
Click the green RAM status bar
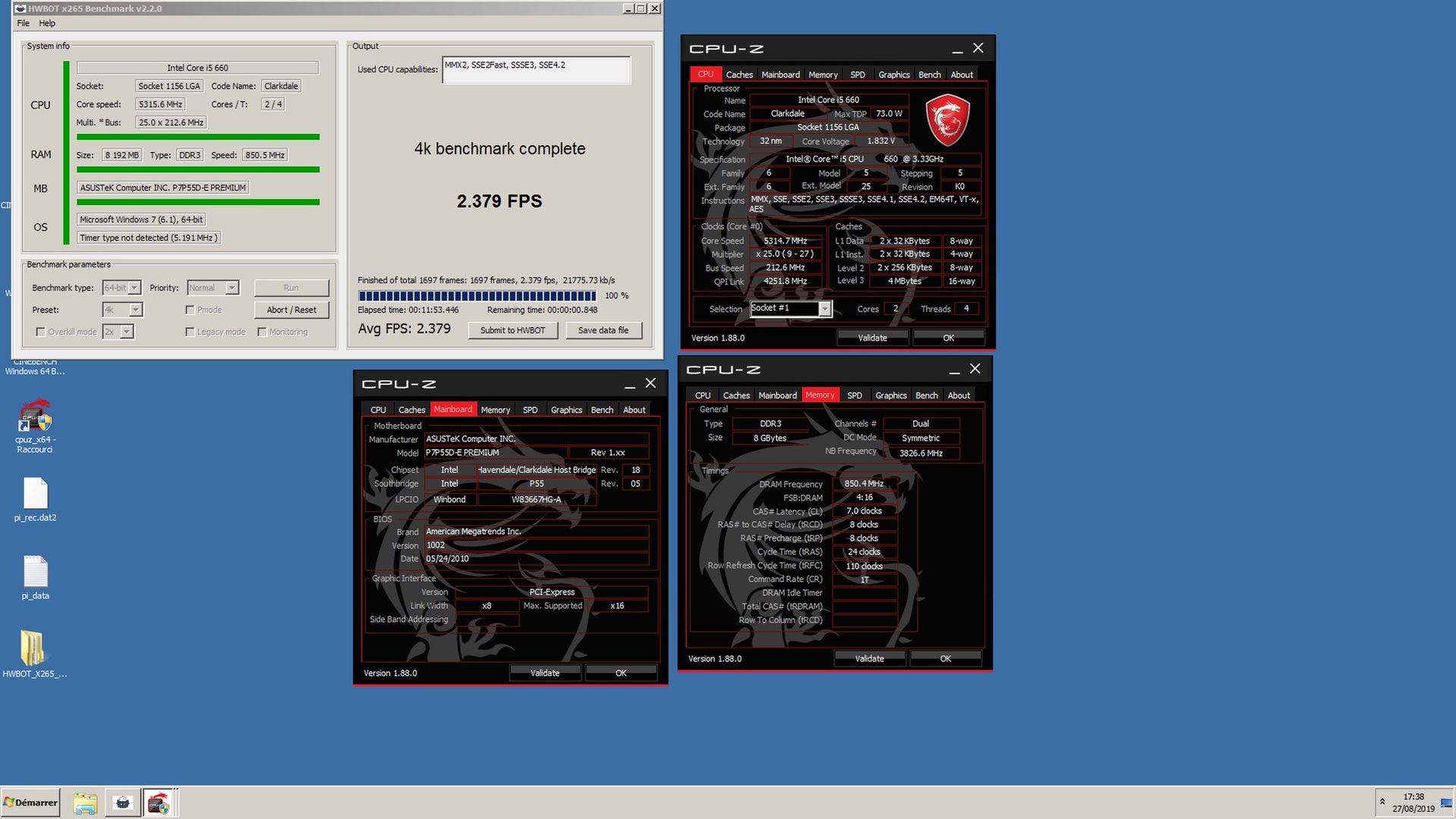[x=198, y=169]
